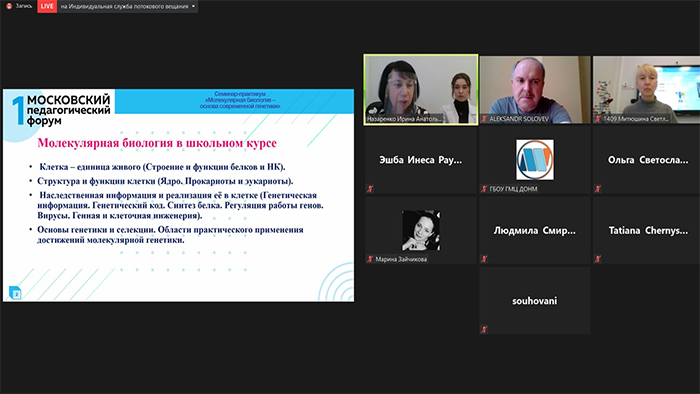The height and width of the screenshot is (394, 700).
Task: Click muted mic icon on Людмила Смир tile
Action: click(484, 259)
